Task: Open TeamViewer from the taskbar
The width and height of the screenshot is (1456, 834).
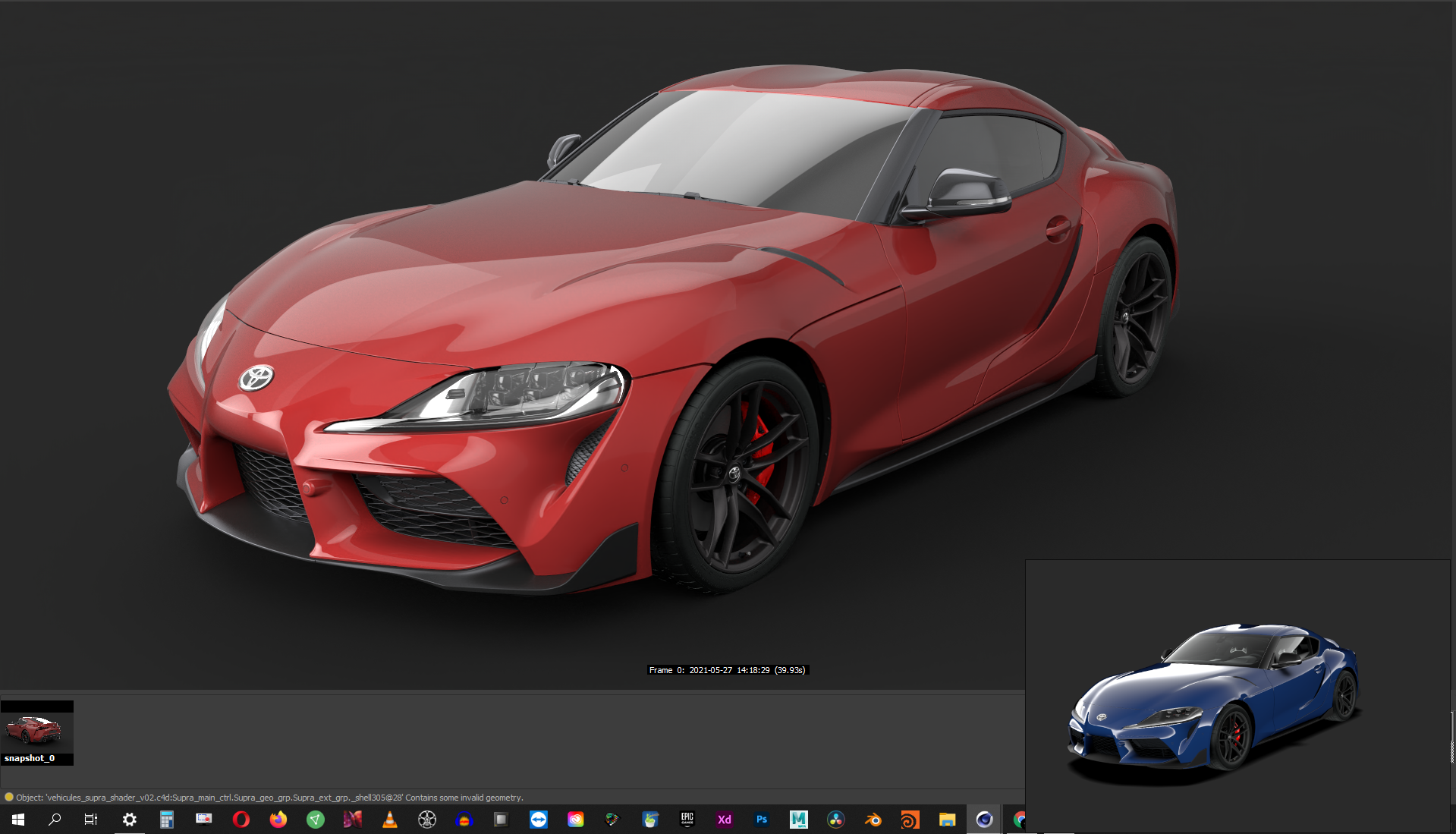Action: click(539, 820)
